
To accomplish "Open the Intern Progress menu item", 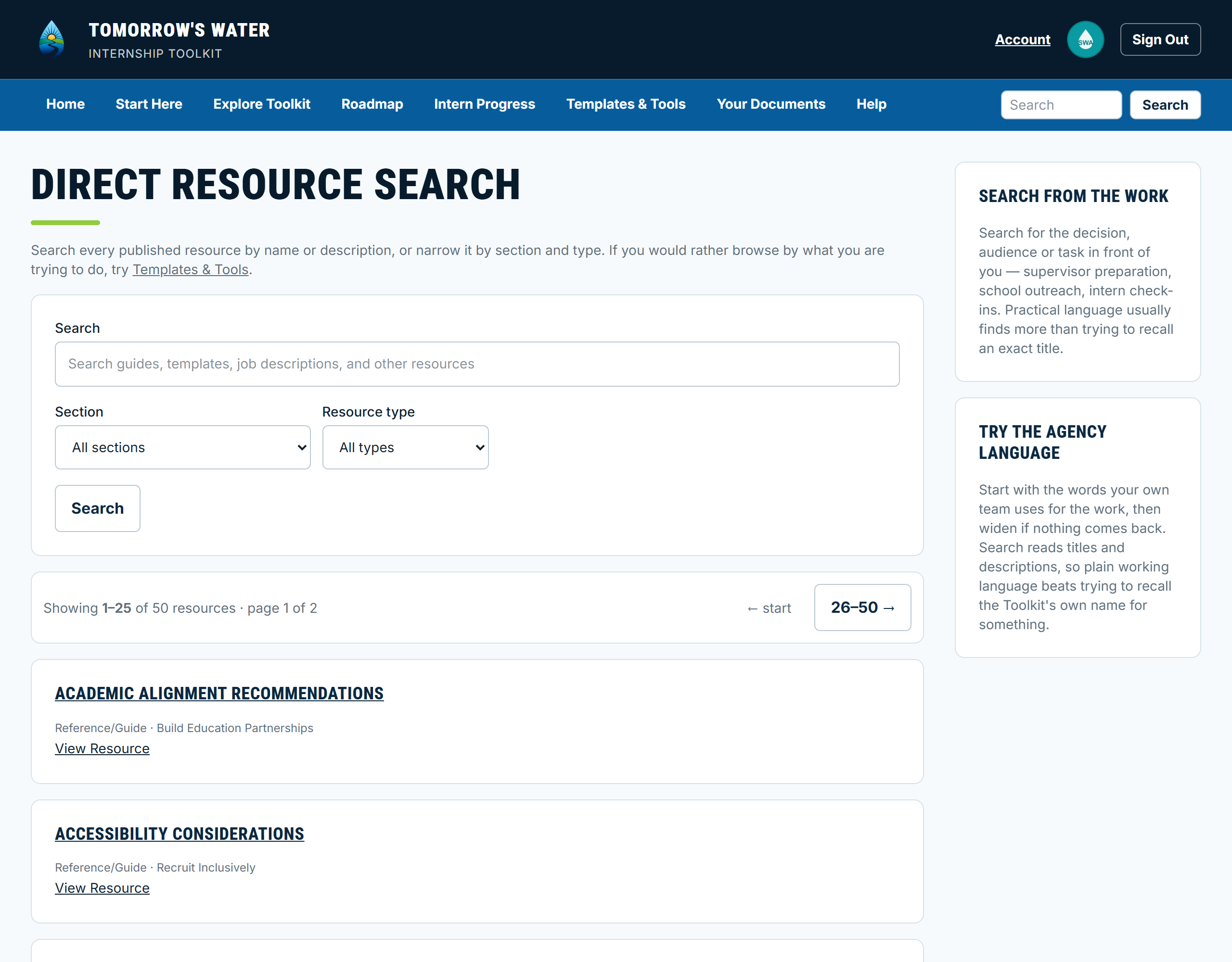I will (x=485, y=104).
